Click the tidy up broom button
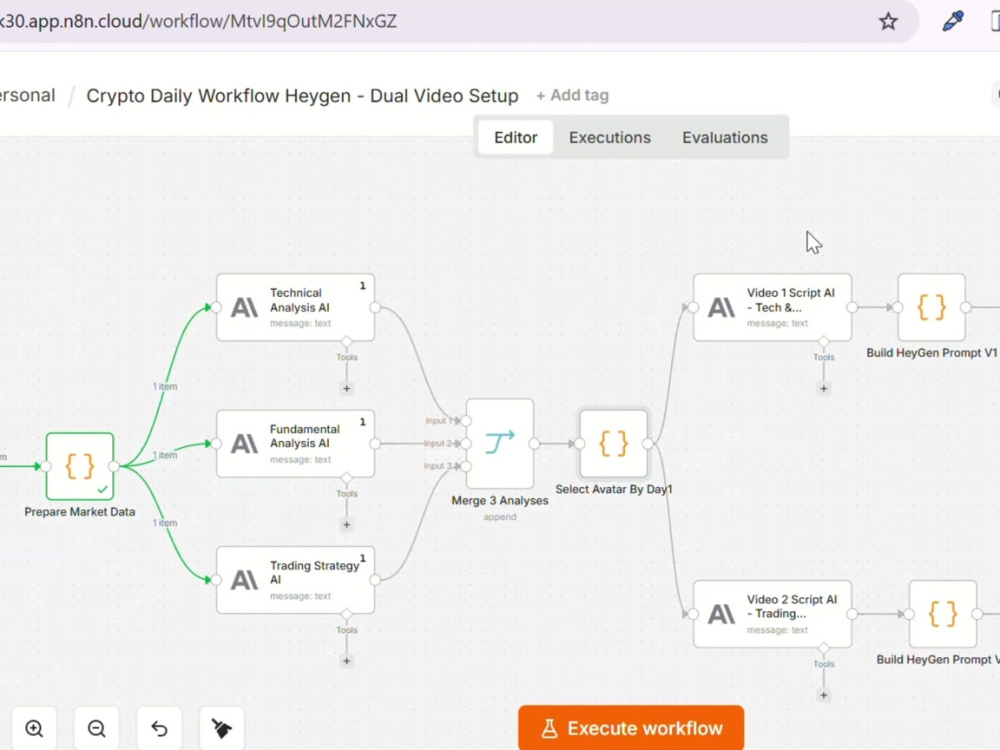1000x750 pixels. coord(221,728)
